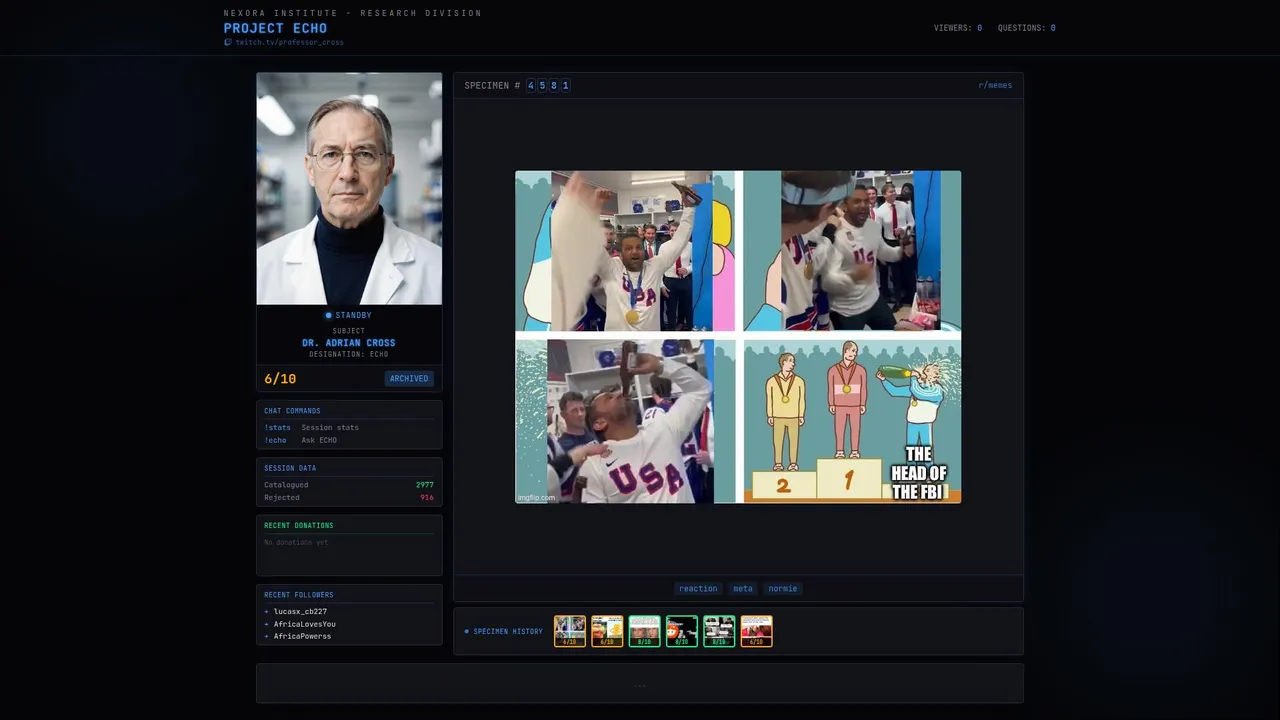This screenshot has height=720, width=1280.
Task: Click the CHAT COMMANDS heading
Action: tap(292, 411)
